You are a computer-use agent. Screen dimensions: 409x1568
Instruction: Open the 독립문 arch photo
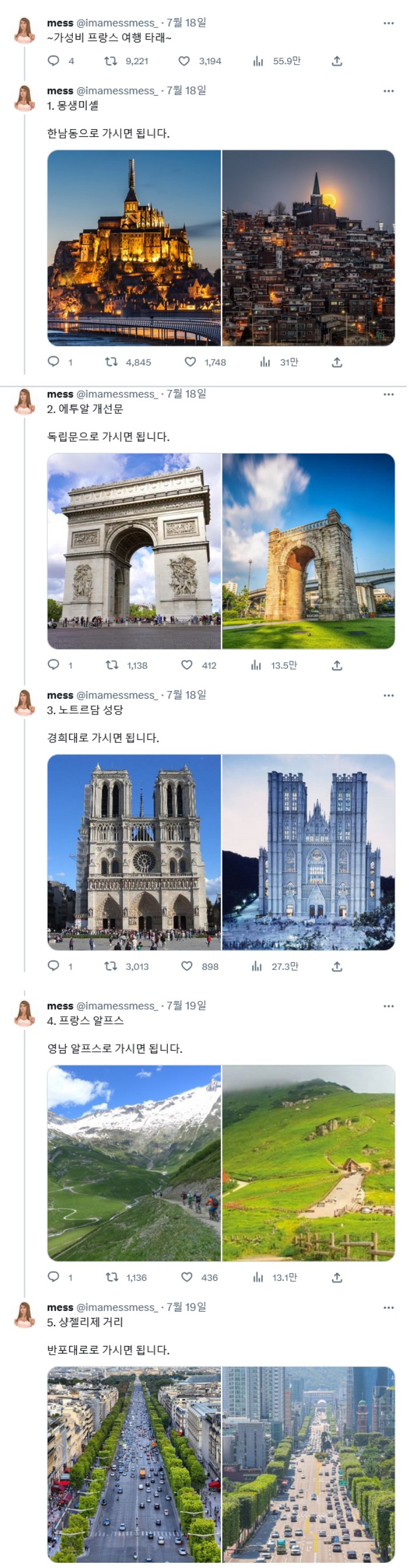(x=309, y=551)
